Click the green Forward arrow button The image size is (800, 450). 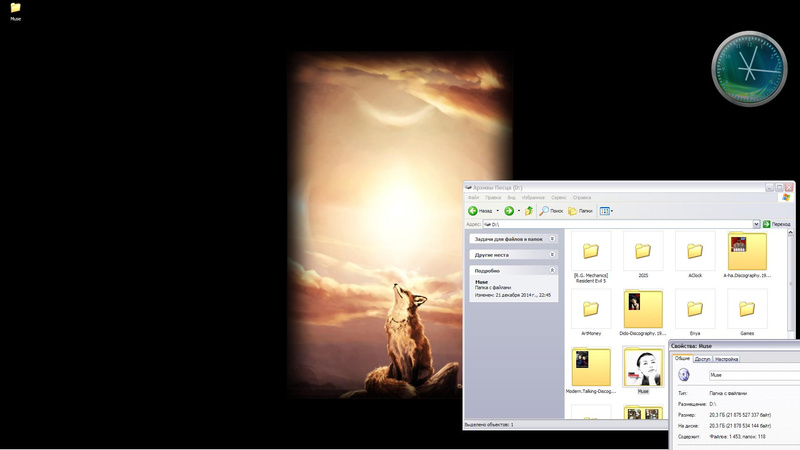[x=509, y=211]
